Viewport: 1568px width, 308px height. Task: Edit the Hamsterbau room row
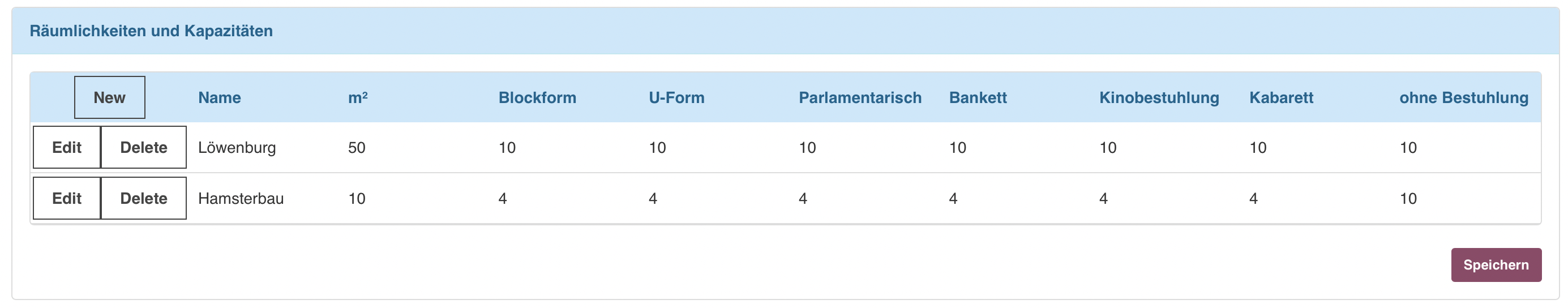click(66, 198)
